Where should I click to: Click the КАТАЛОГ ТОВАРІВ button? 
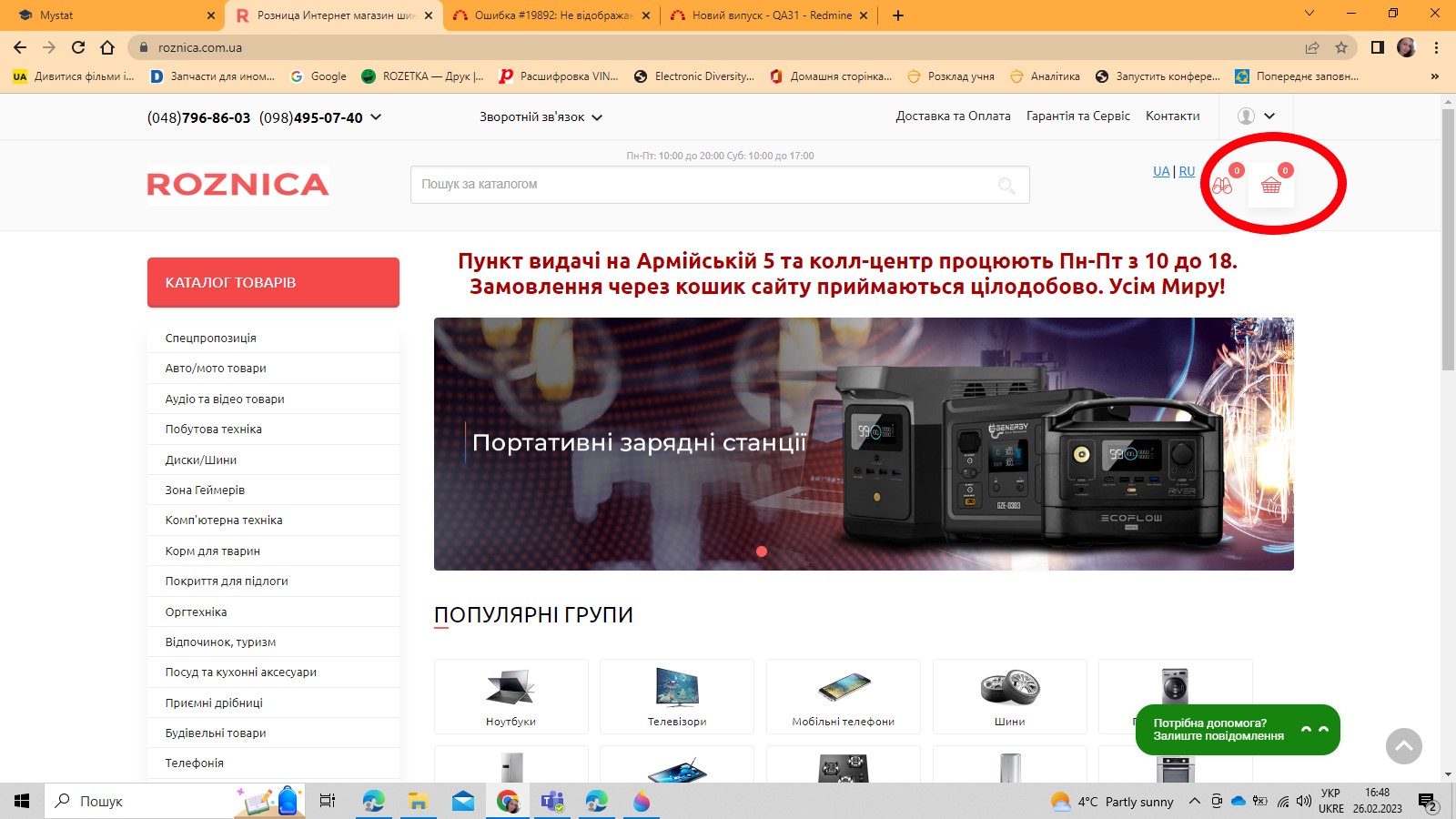tap(273, 282)
